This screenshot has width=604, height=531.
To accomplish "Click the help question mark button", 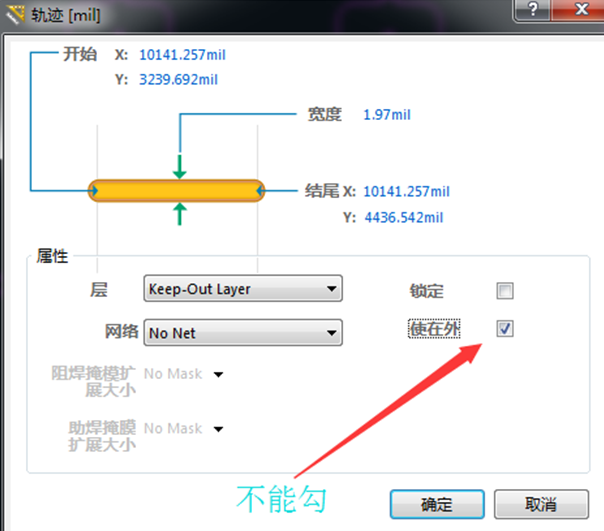I will [532, 9].
